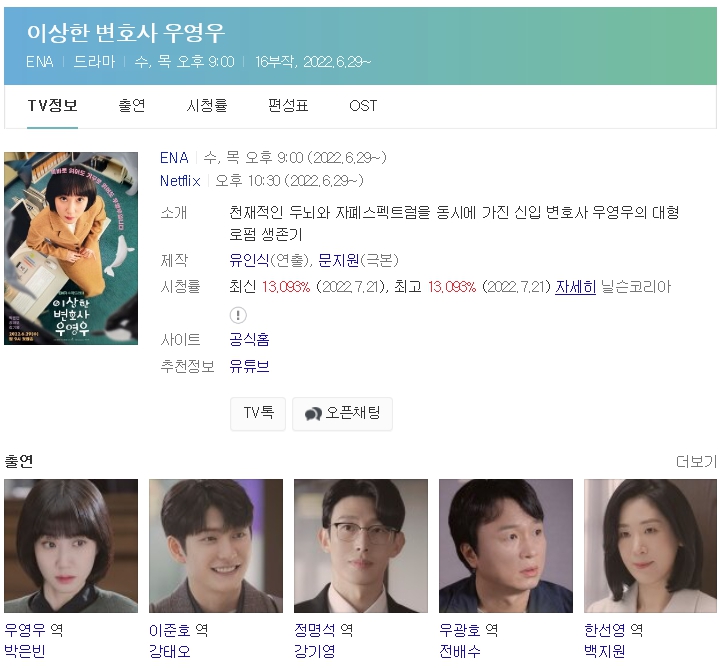The height and width of the screenshot is (668, 720).
Task: Go to the OST tab
Action: pyautogui.click(x=363, y=106)
